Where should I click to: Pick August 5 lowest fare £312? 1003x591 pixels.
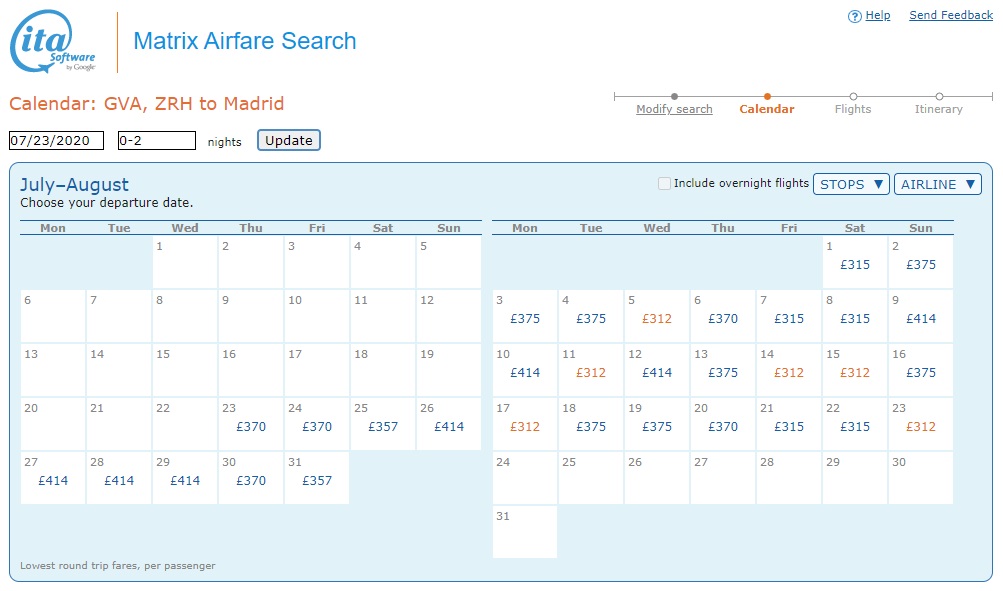click(657, 318)
